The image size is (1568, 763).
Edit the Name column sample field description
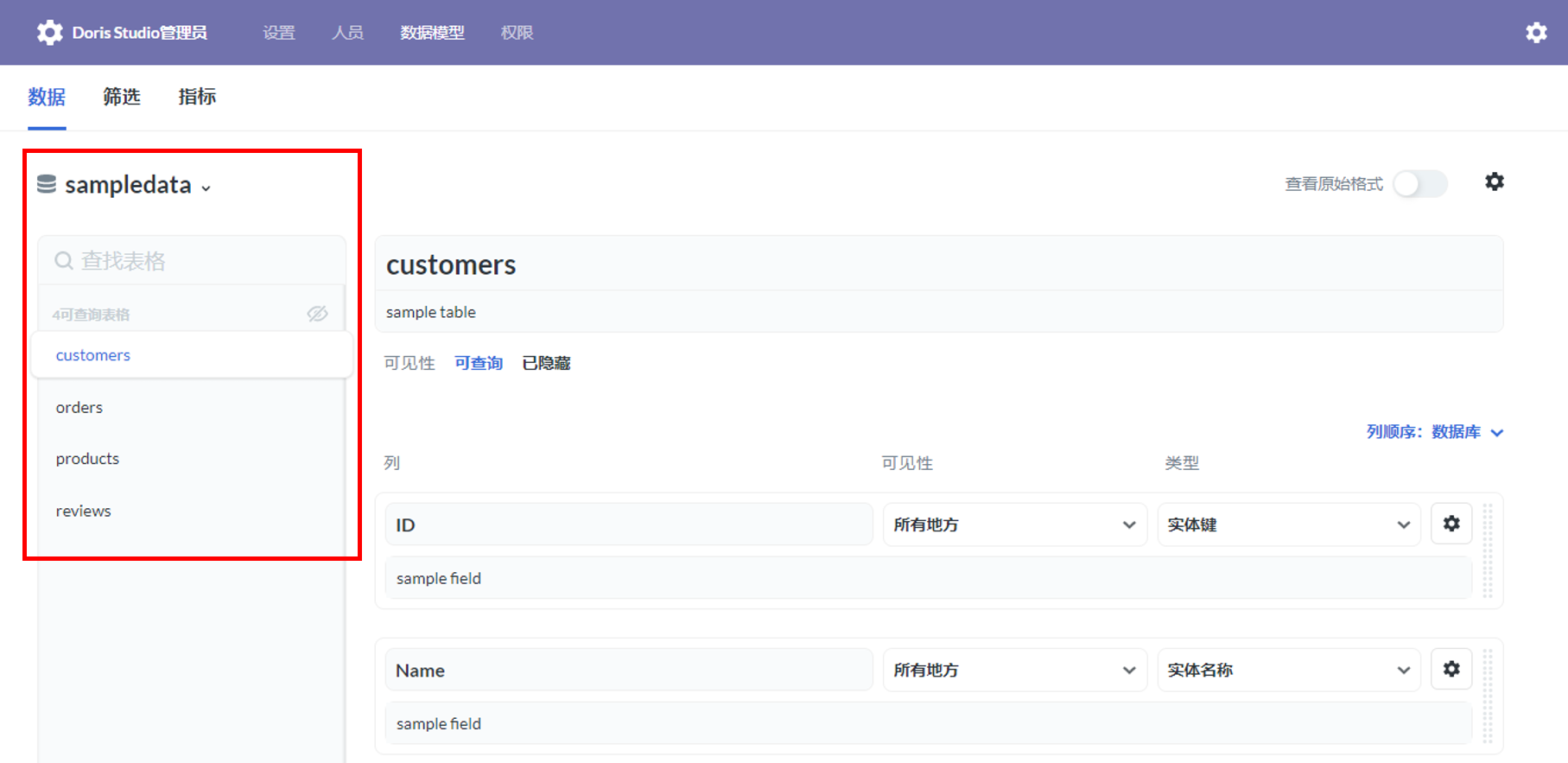coord(929,723)
